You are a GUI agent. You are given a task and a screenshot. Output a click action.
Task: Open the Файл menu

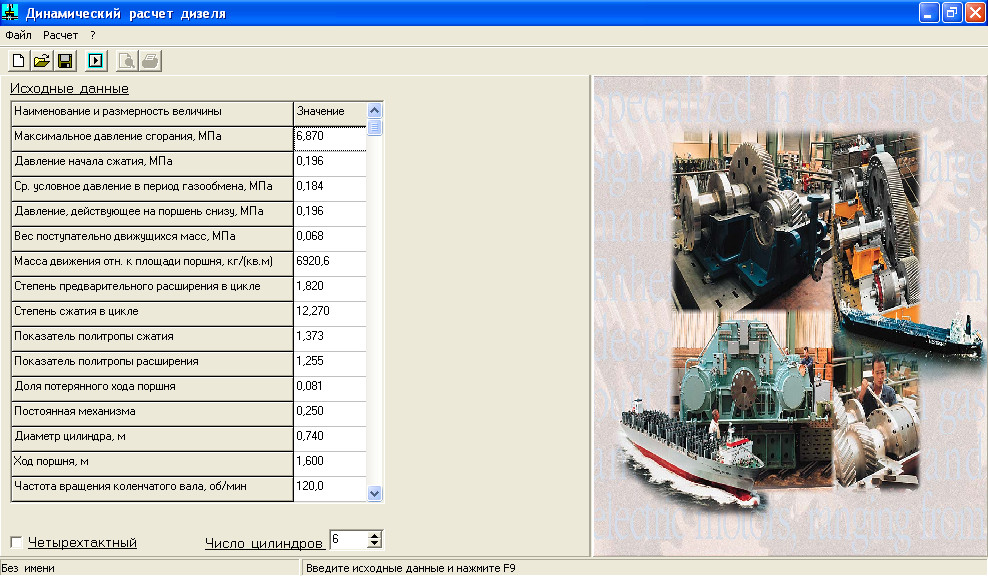(x=18, y=35)
